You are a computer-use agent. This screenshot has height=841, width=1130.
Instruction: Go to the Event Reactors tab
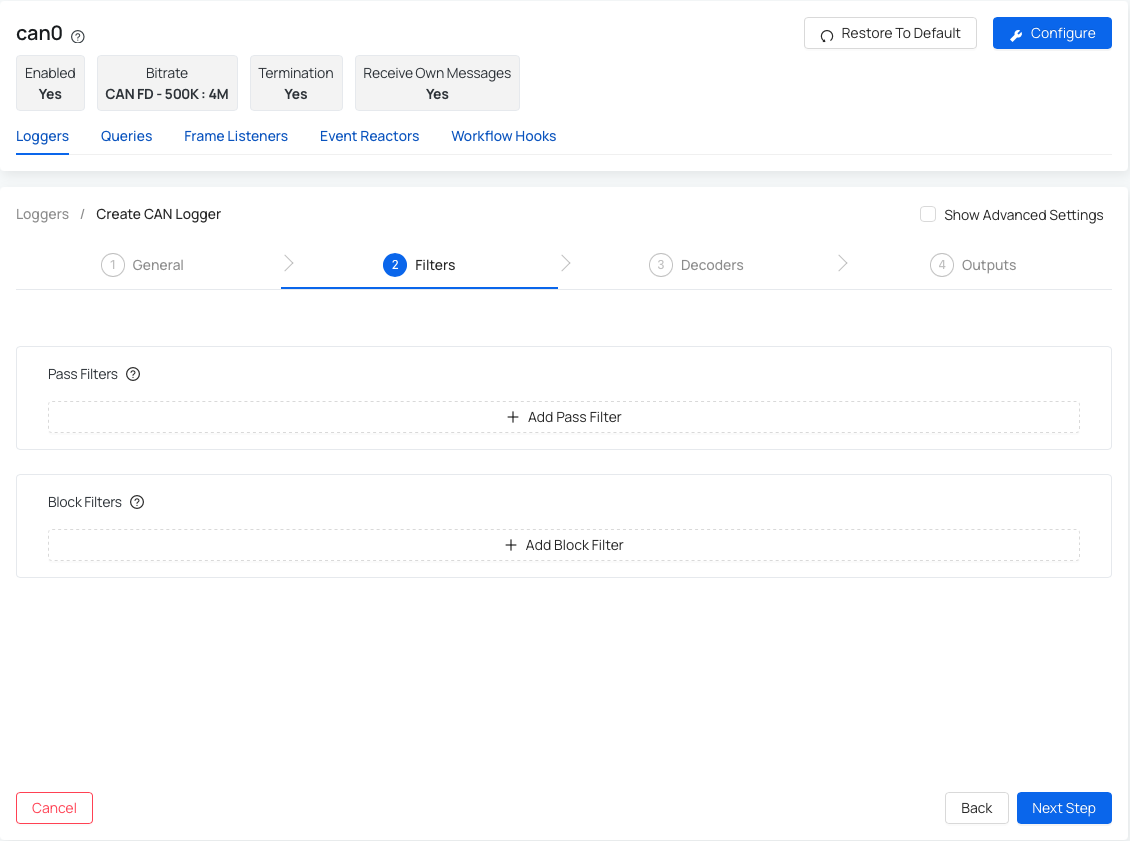(369, 136)
